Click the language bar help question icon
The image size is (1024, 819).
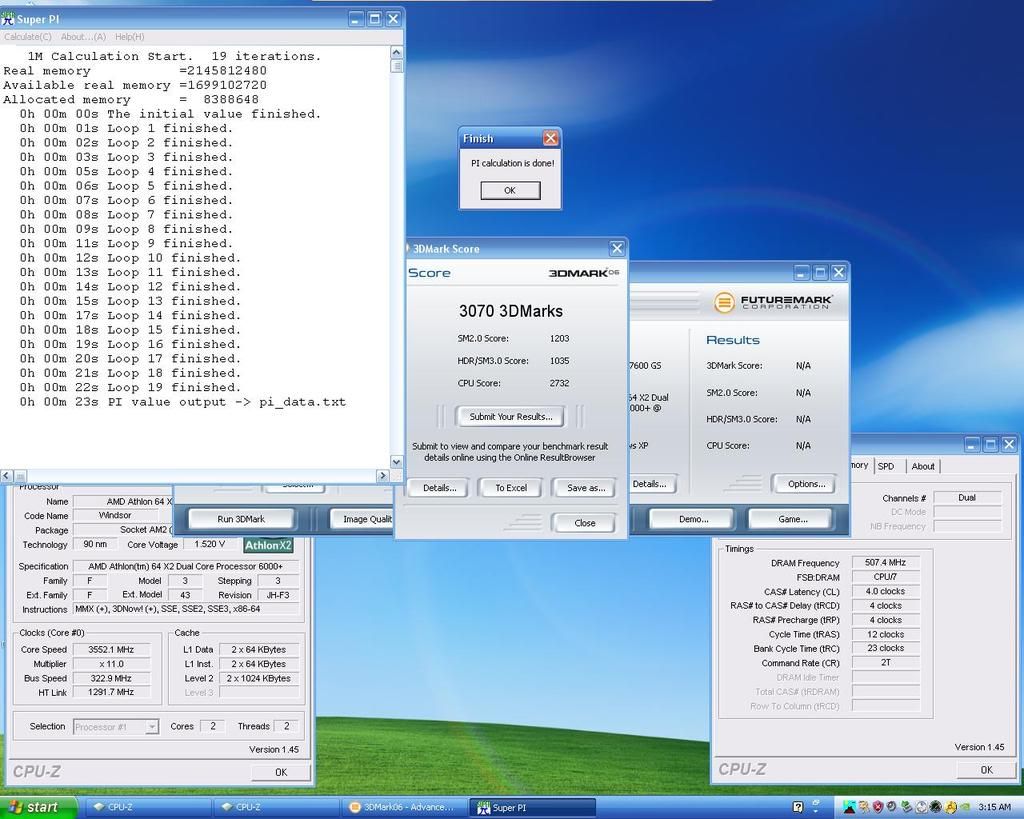797,807
